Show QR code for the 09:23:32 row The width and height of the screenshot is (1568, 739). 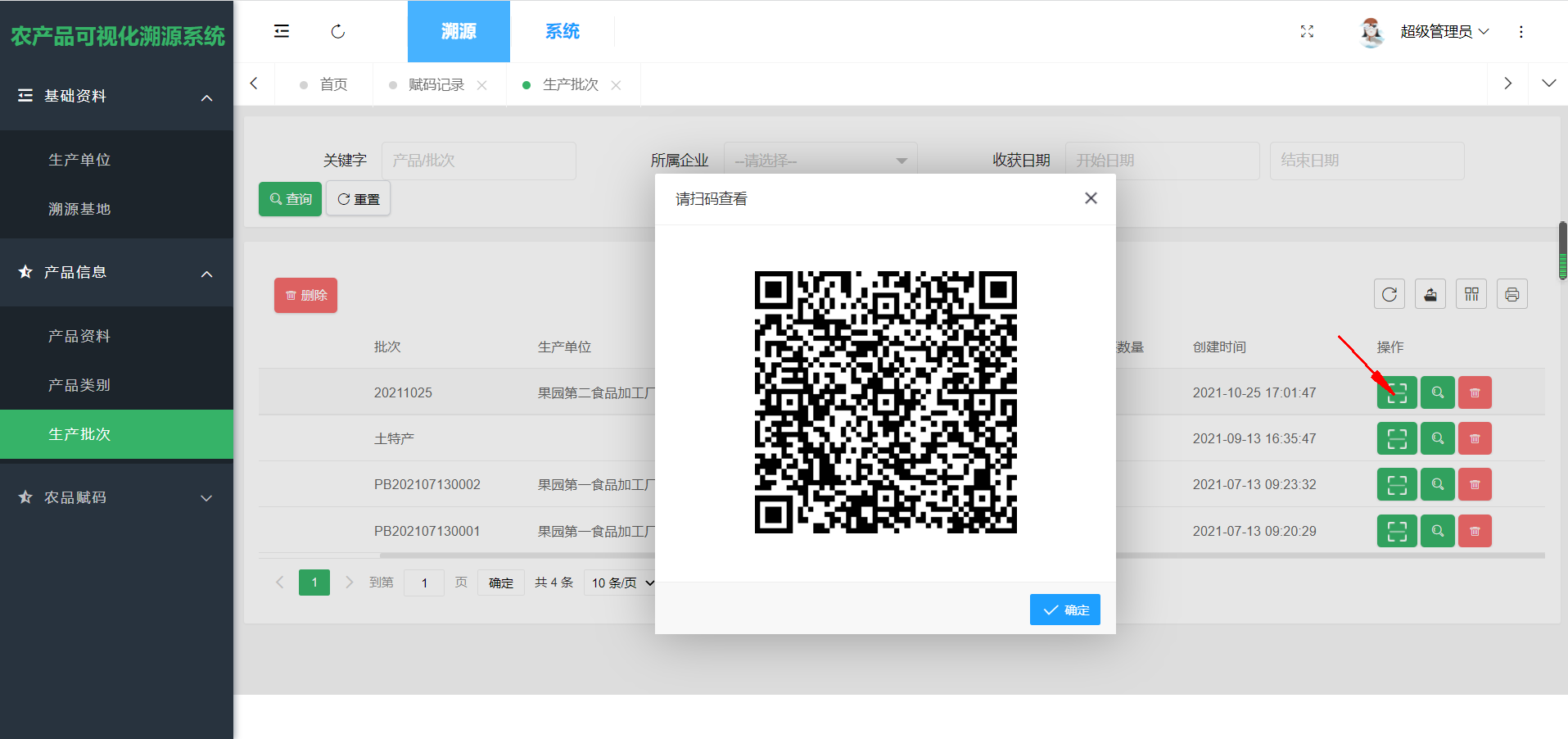click(1397, 484)
